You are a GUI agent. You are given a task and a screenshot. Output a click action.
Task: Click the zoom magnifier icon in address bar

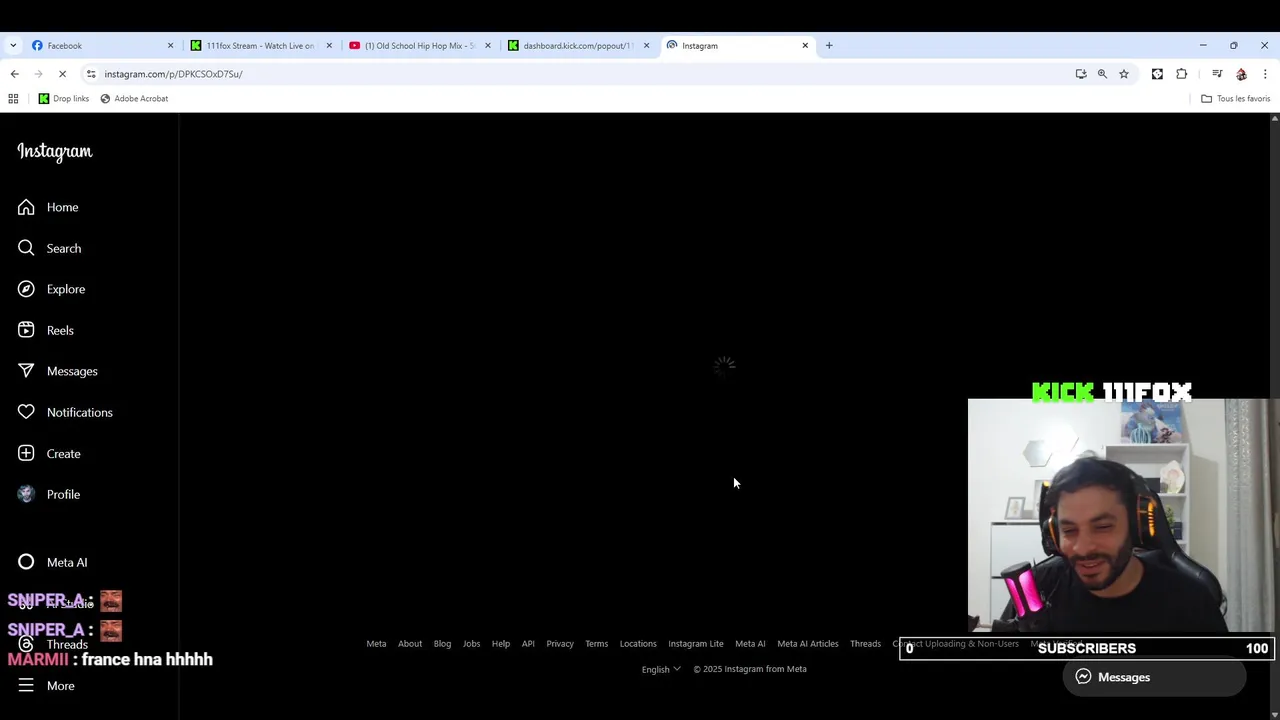click(1102, 74)
